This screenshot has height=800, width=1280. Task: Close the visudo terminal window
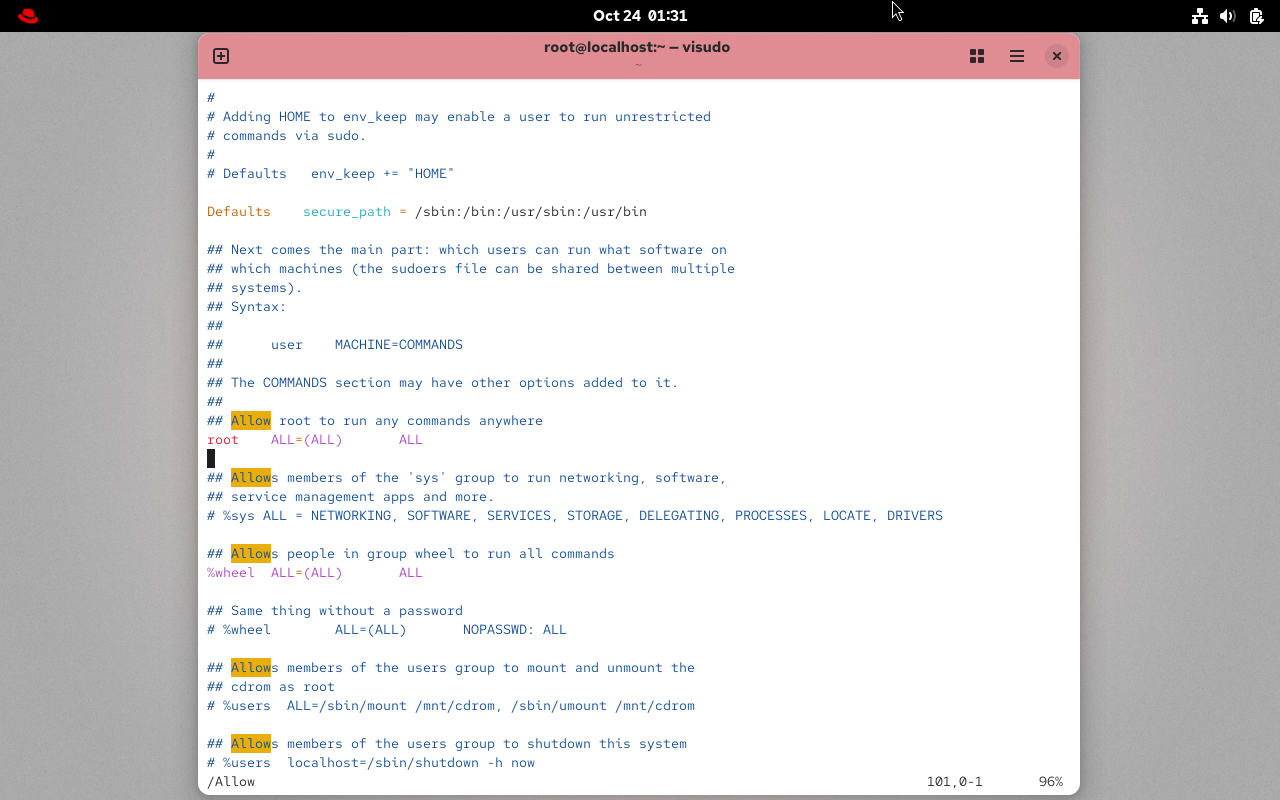[x=1056, y=56]
